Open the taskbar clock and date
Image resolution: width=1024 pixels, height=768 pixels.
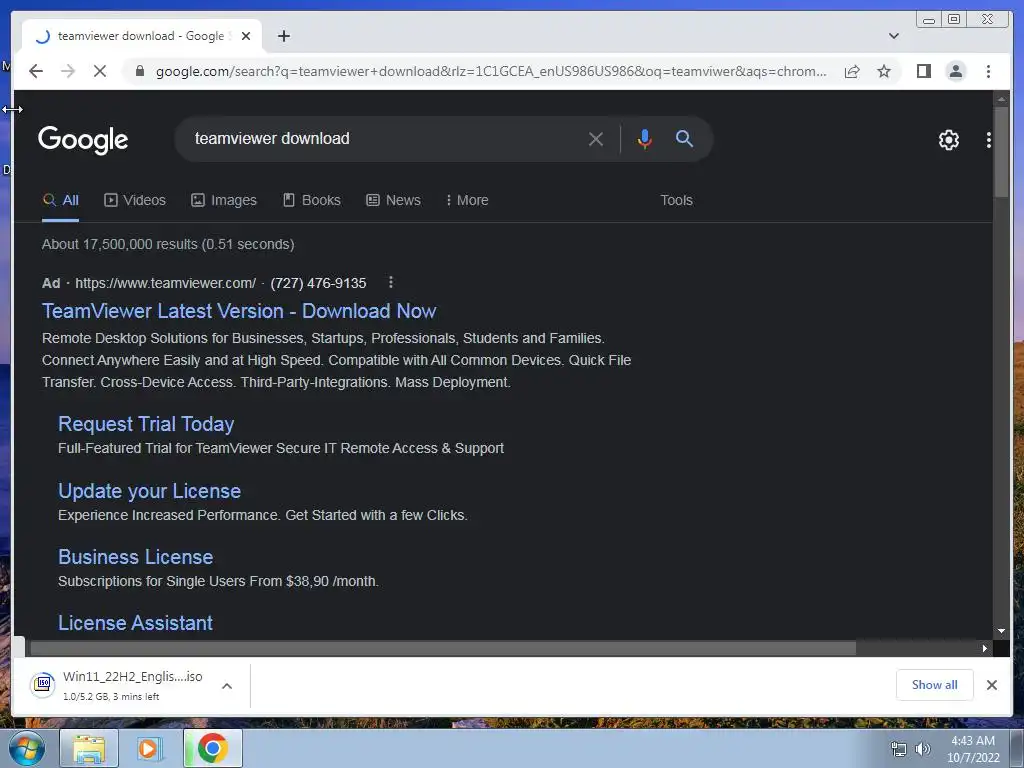pos(973,749)
